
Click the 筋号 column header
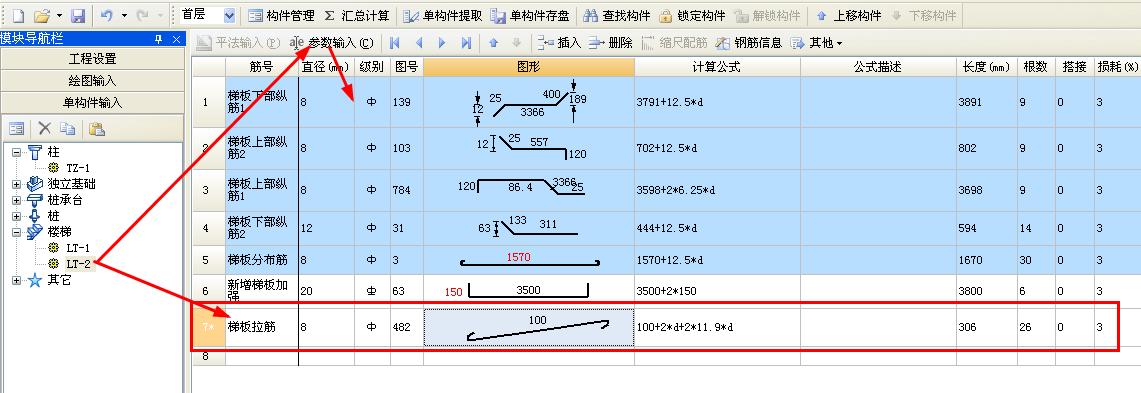tap(261, 67)
